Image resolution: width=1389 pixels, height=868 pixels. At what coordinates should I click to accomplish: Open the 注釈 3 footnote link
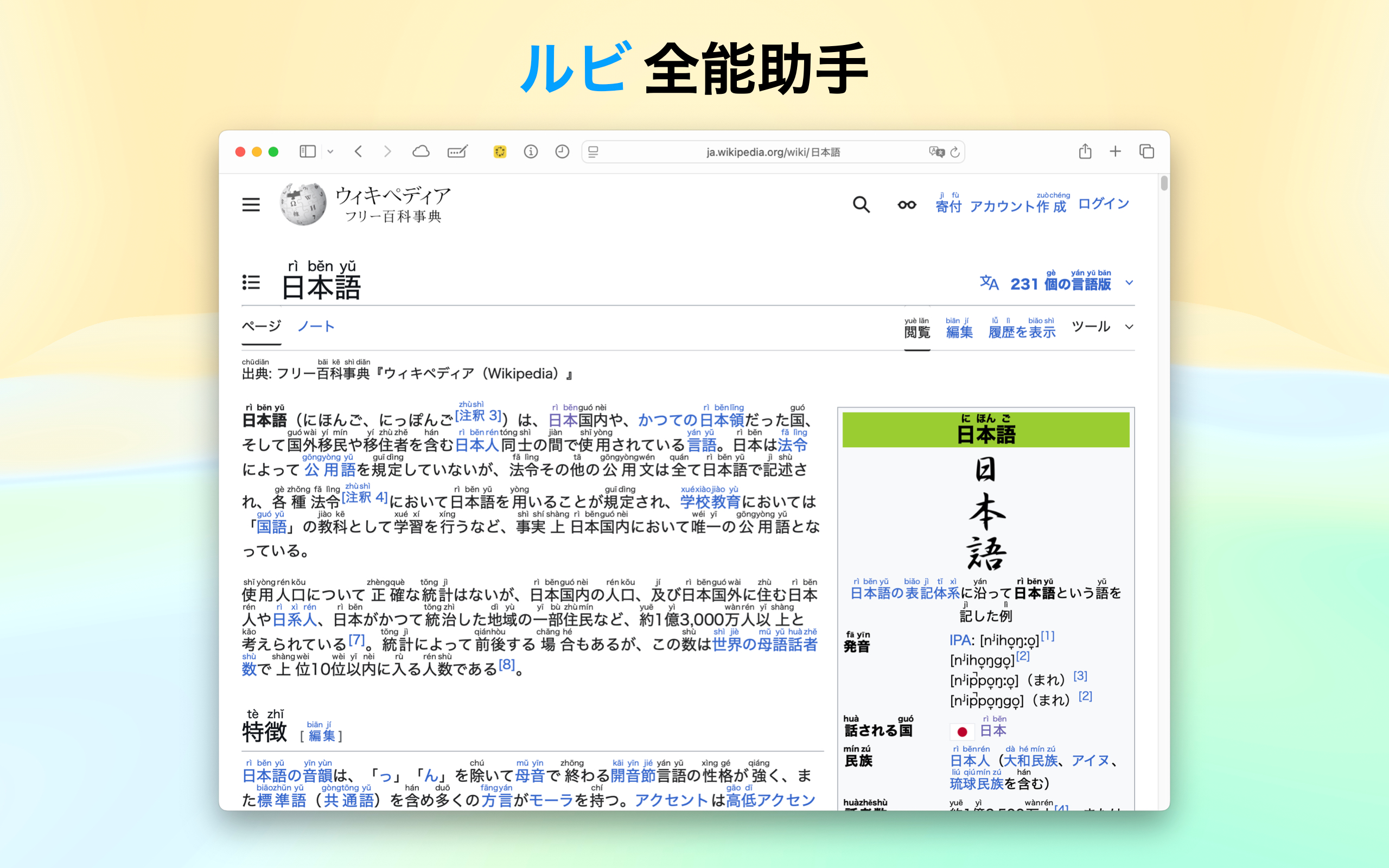[x=479, y=415]
